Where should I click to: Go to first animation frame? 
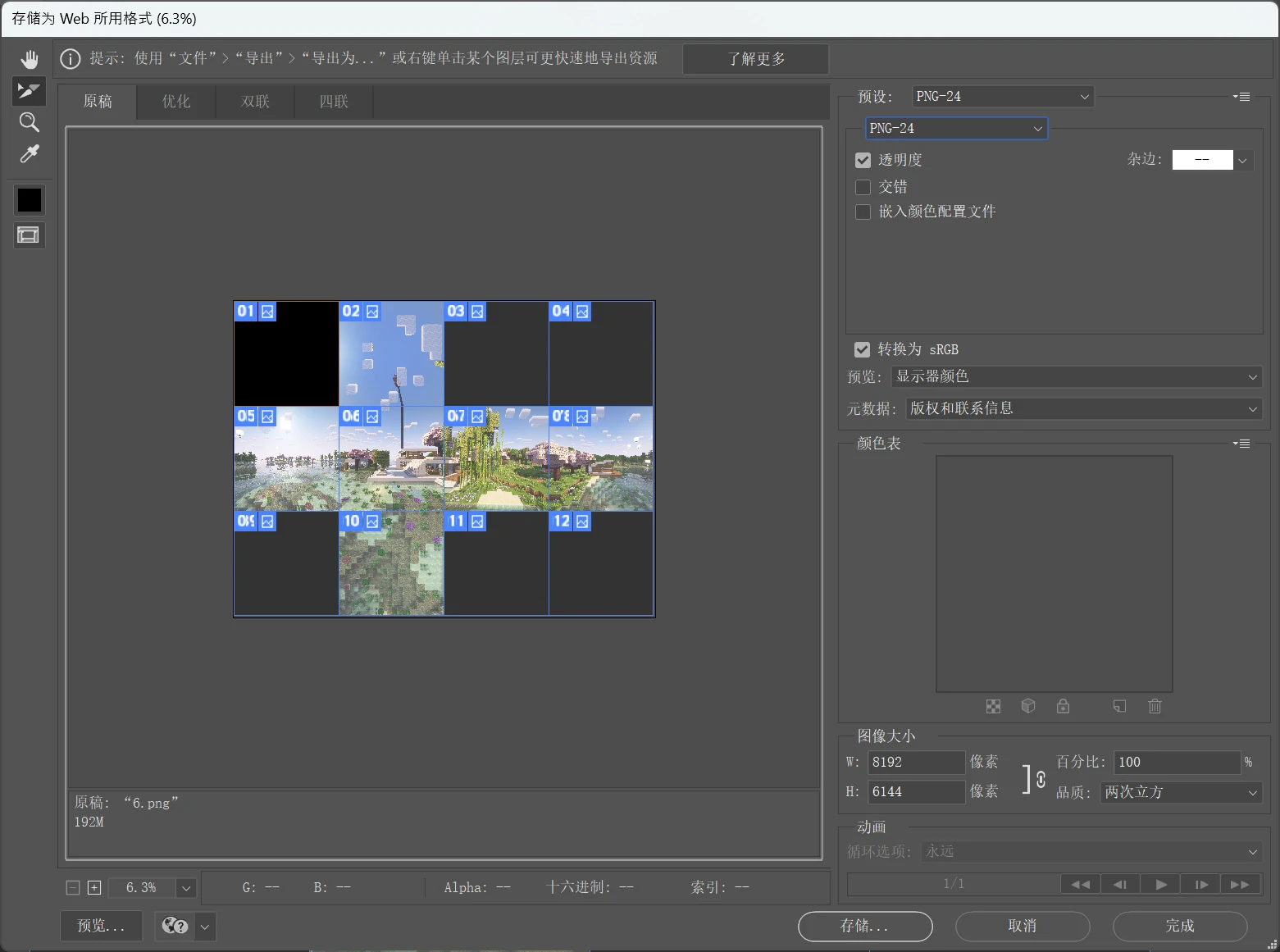tap(1081, 885)
